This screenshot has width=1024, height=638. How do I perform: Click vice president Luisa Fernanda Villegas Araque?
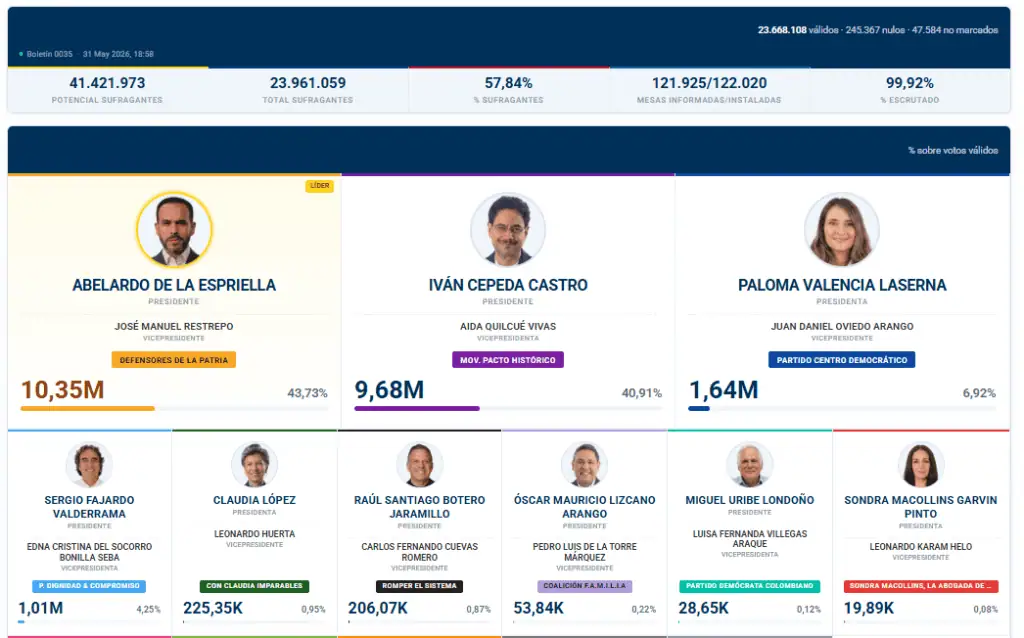[750, 539]
